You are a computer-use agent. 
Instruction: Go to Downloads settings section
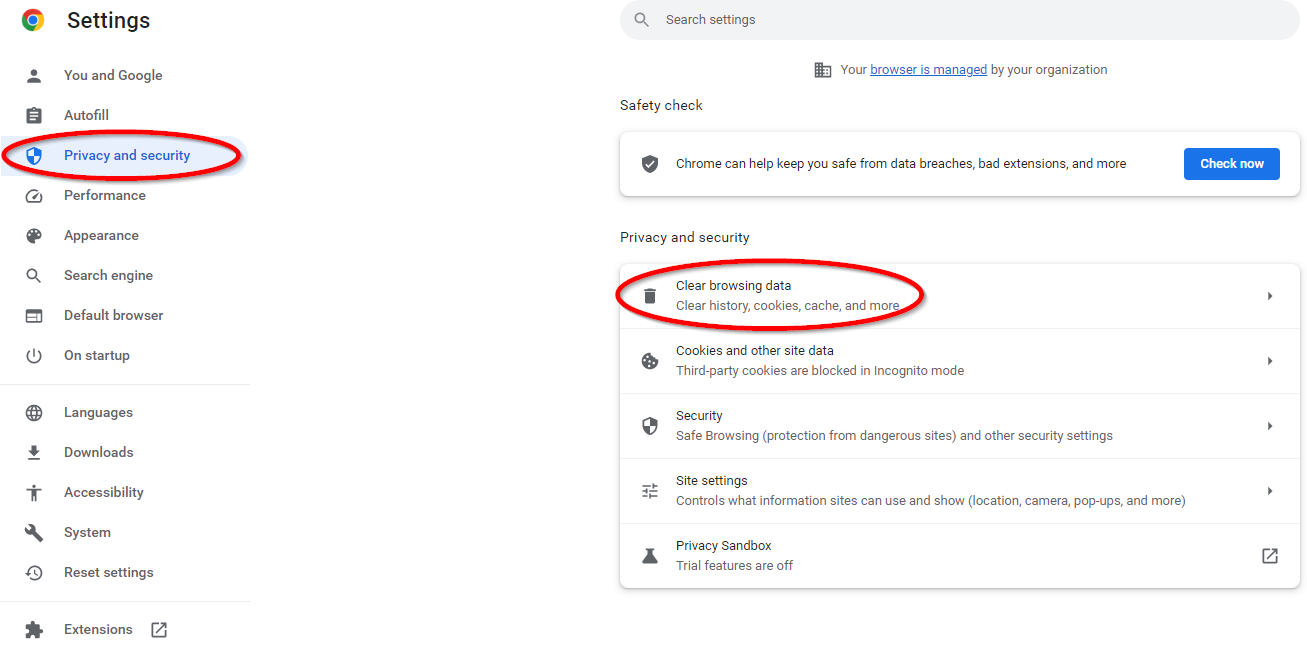tap(98, 453)
